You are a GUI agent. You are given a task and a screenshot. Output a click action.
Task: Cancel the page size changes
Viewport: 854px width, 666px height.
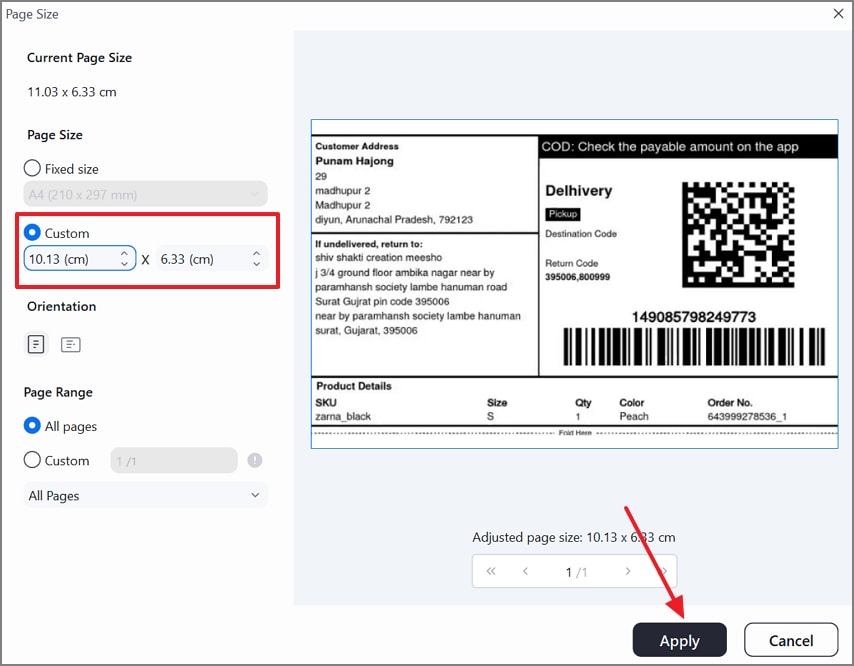791,640
